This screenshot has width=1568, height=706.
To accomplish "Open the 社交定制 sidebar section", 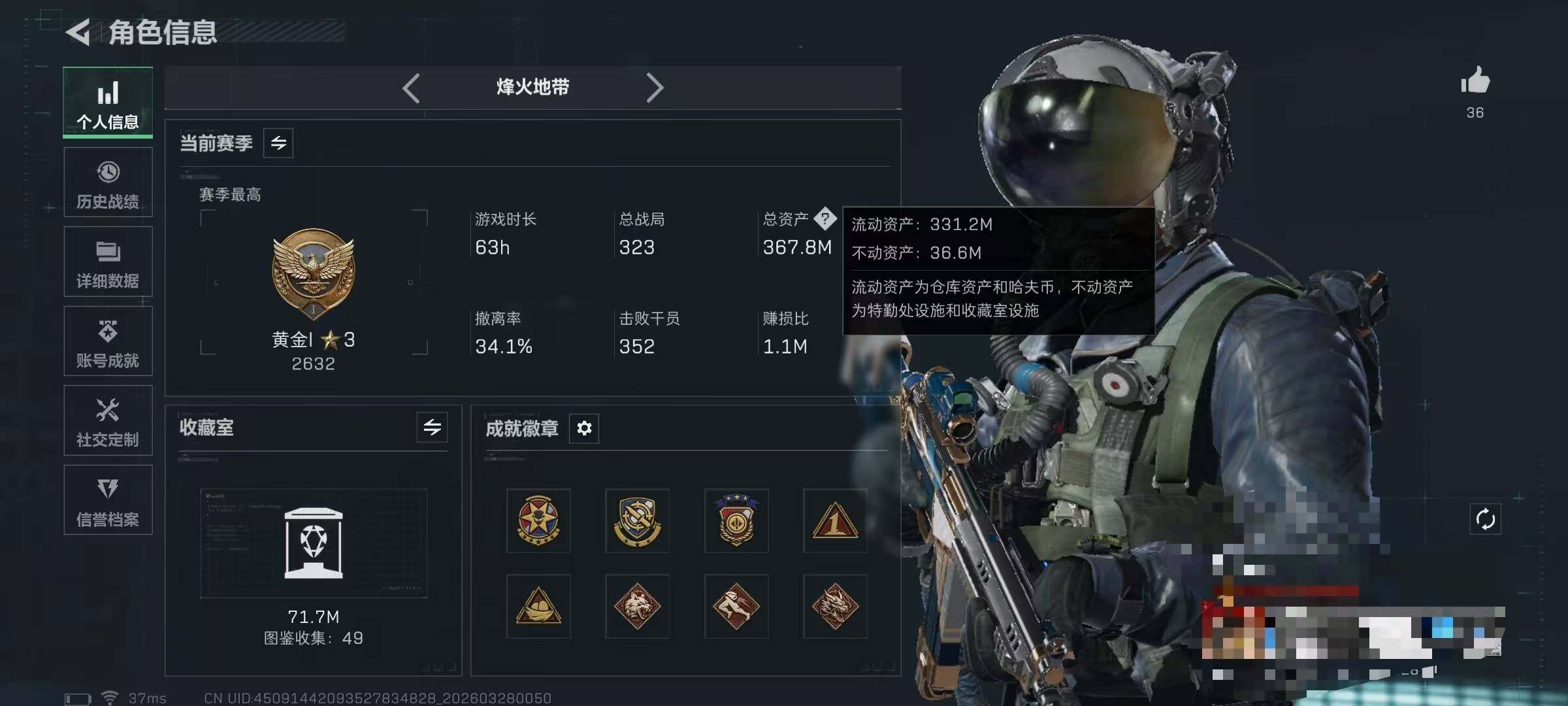I will click(108, 420).
